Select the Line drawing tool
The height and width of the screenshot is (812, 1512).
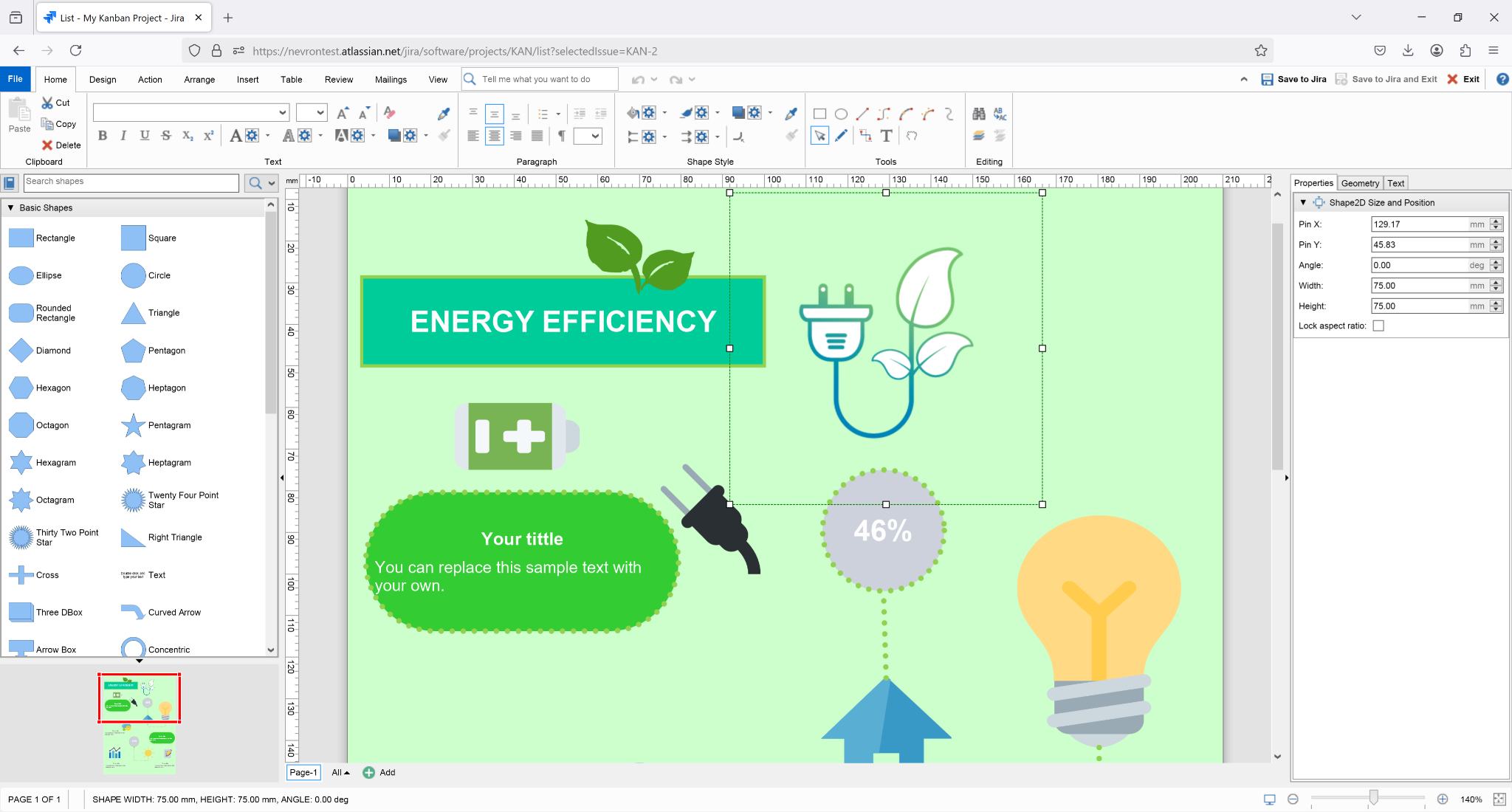click(862, 114)
